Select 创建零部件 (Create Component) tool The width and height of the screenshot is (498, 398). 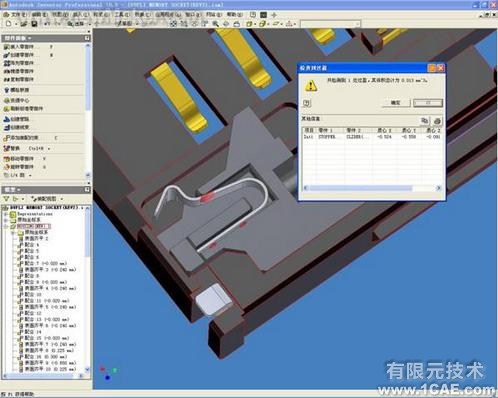coord(21,55)
